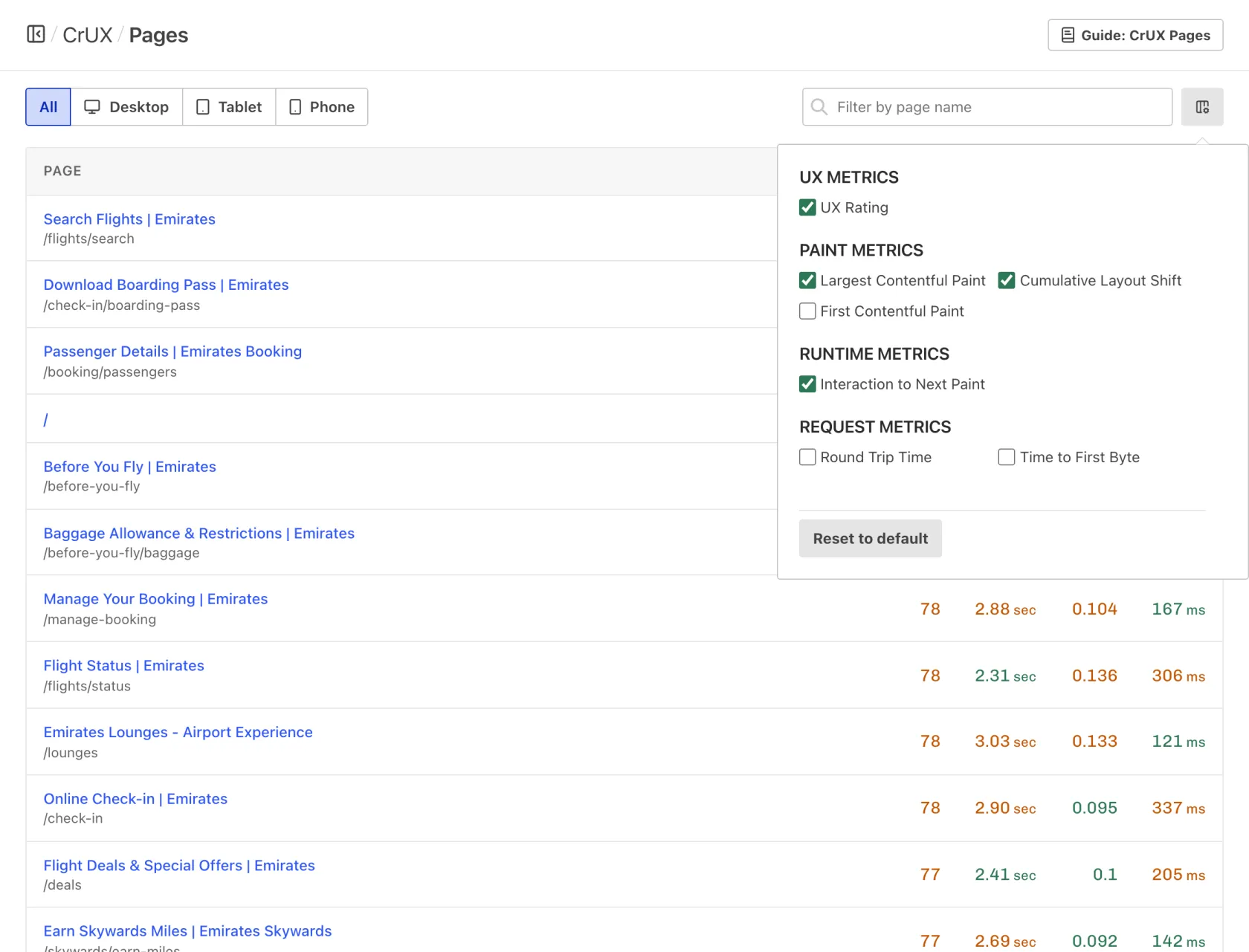Uncheck Cumulative Layout Shift
Viewport: 1249px width, 952px height.
click(1007, 280)
